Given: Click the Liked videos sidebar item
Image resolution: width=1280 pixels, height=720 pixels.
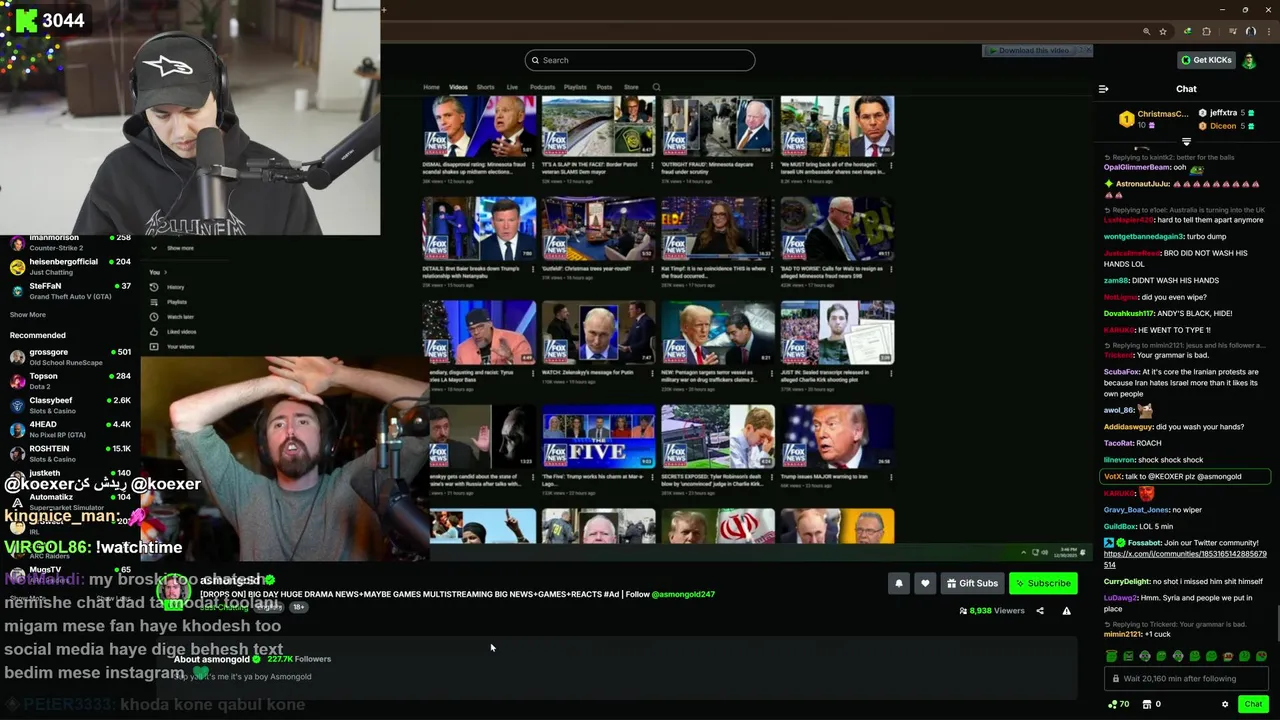Looking at the screenshot, I should pos(173,332).
